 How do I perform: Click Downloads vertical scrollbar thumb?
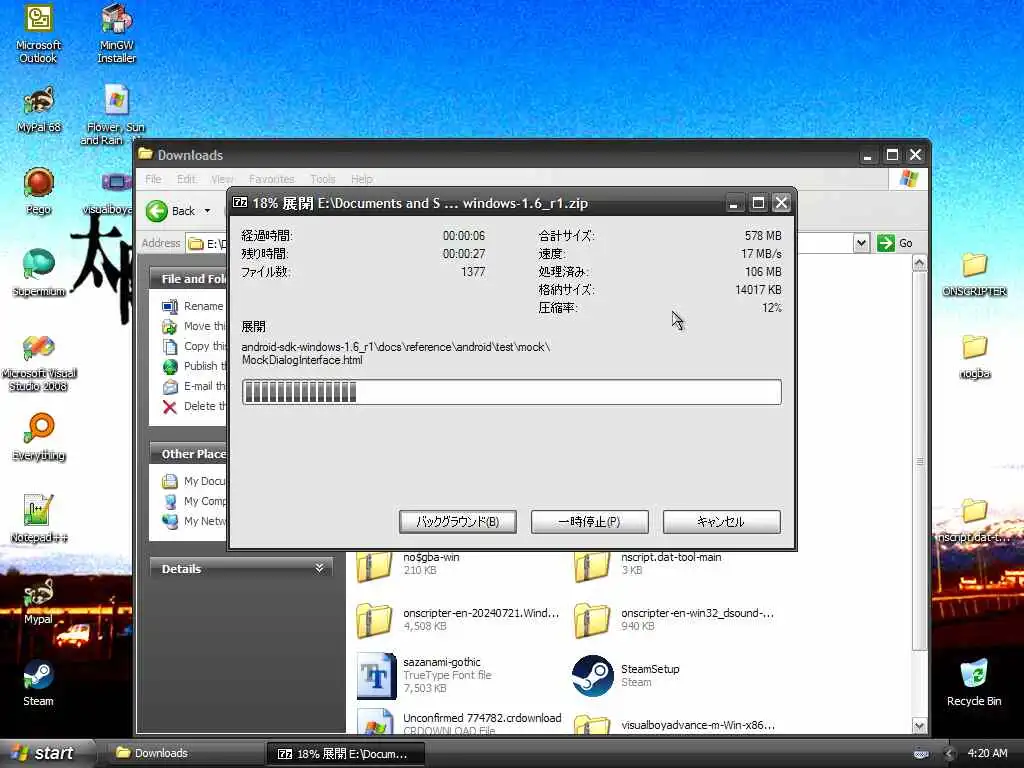tap(920, 461)
